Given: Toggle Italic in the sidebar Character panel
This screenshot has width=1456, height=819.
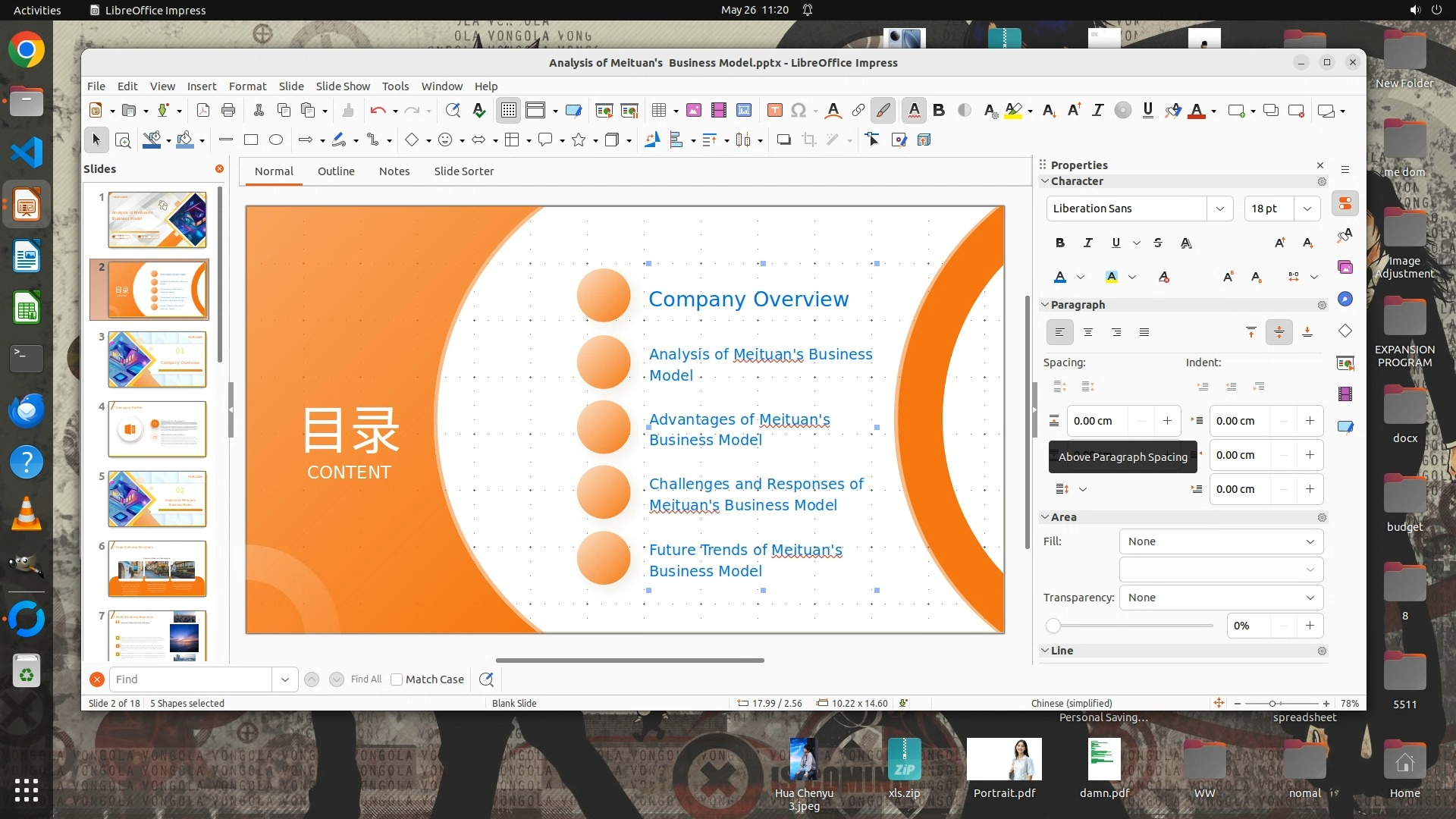Looking at the screenshot, I should pos(1088,243).
